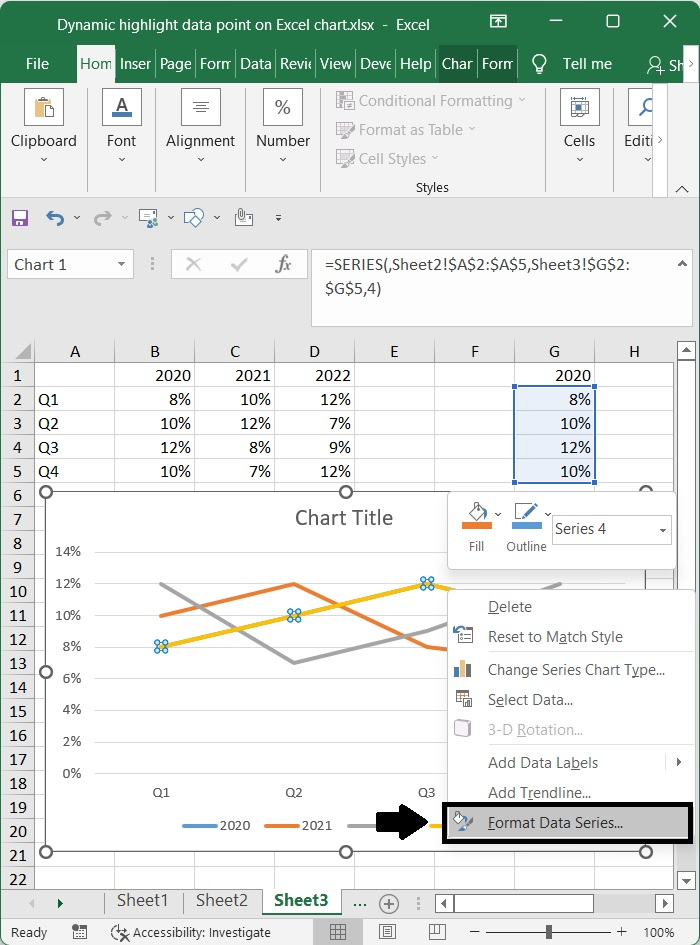Open the Alignment group icon
This screenshot has height=945, width=700.
(x=201, y=107)
